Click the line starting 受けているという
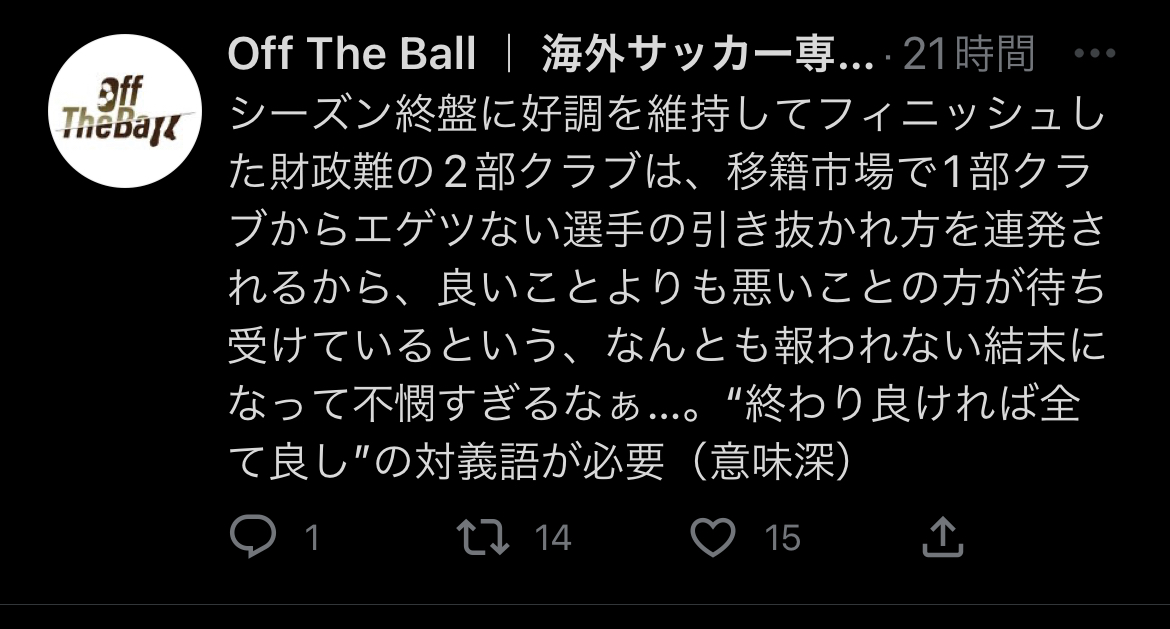The height and width of the screenshot is (629, 1170). [666, 345]
